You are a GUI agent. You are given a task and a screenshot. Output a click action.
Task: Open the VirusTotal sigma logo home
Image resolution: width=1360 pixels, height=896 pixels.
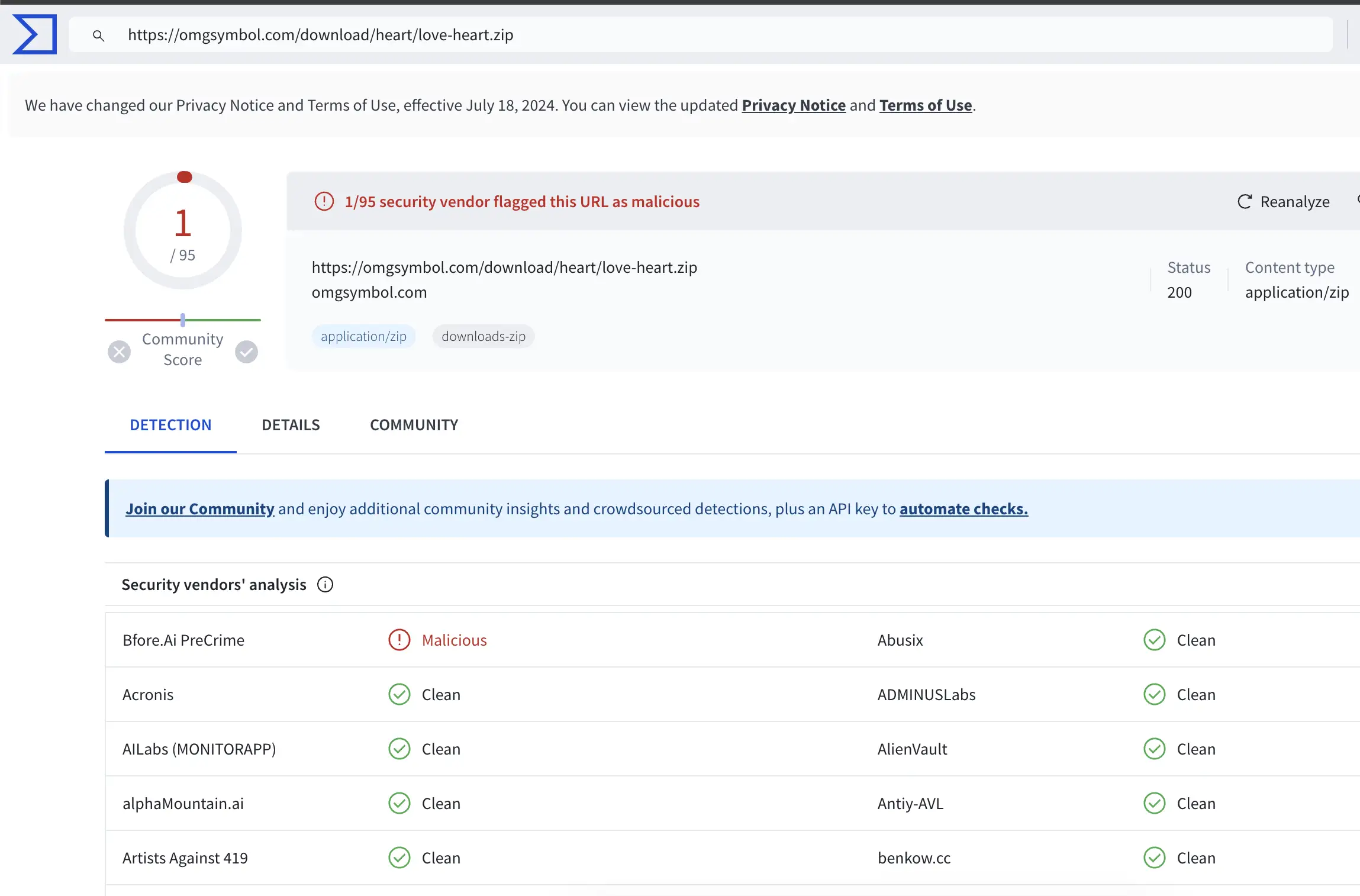click(x=35, y=34)
